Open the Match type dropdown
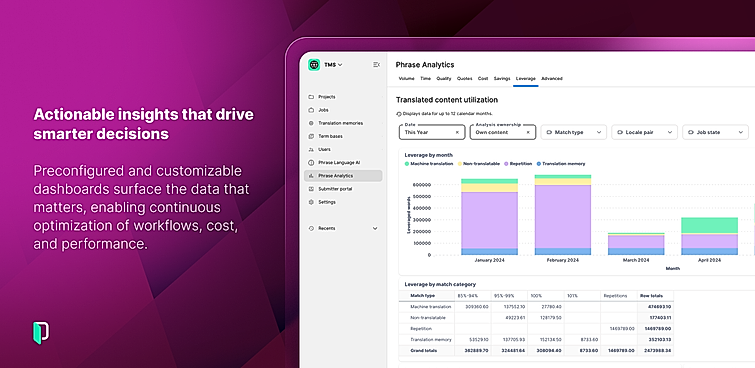This screenshot has height=368, width=755. [574, 132]
